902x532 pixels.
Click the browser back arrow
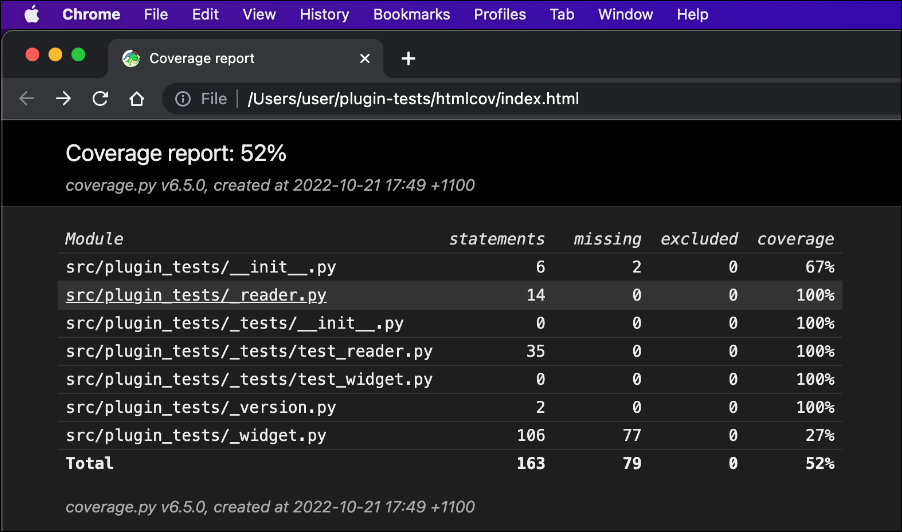pos(27,99)
